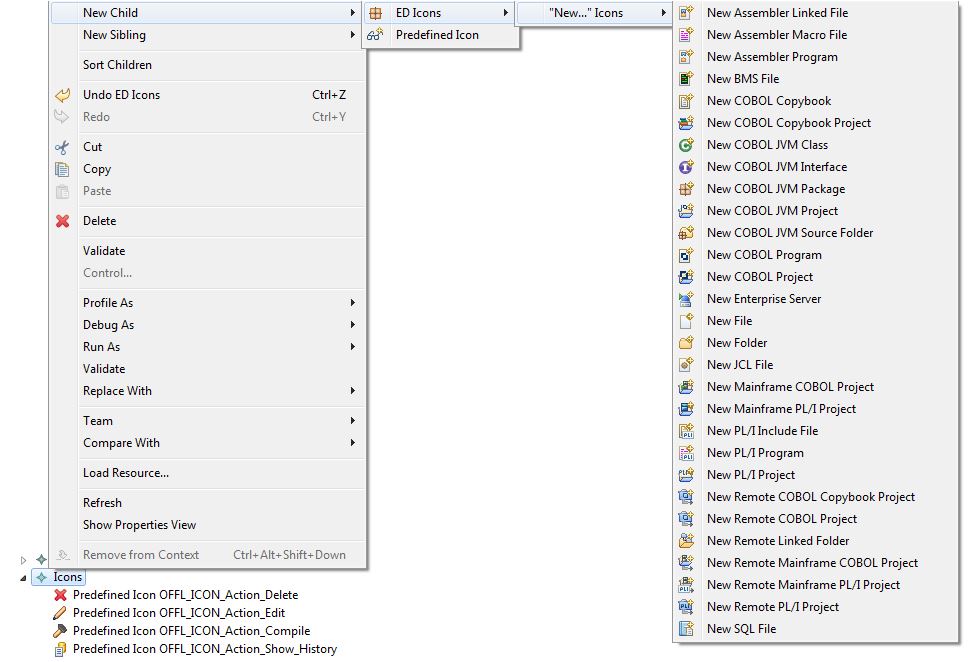This screenshot has height=662, width=976.
Task: Choose Sort Children from context menu
Action: click(117, 65)
